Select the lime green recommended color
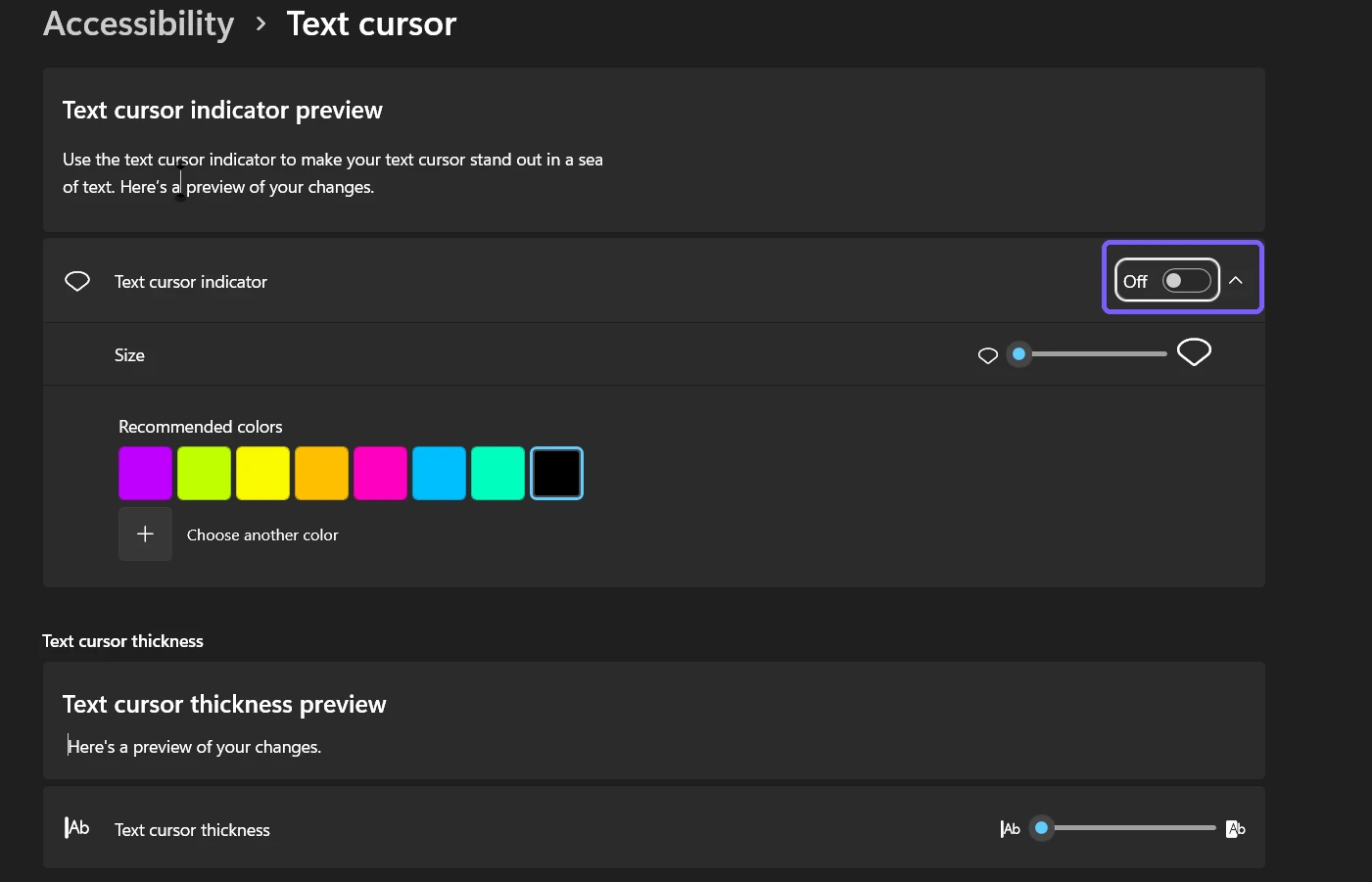Screen dimensions: 1372x882 click(x=204, y=473)
